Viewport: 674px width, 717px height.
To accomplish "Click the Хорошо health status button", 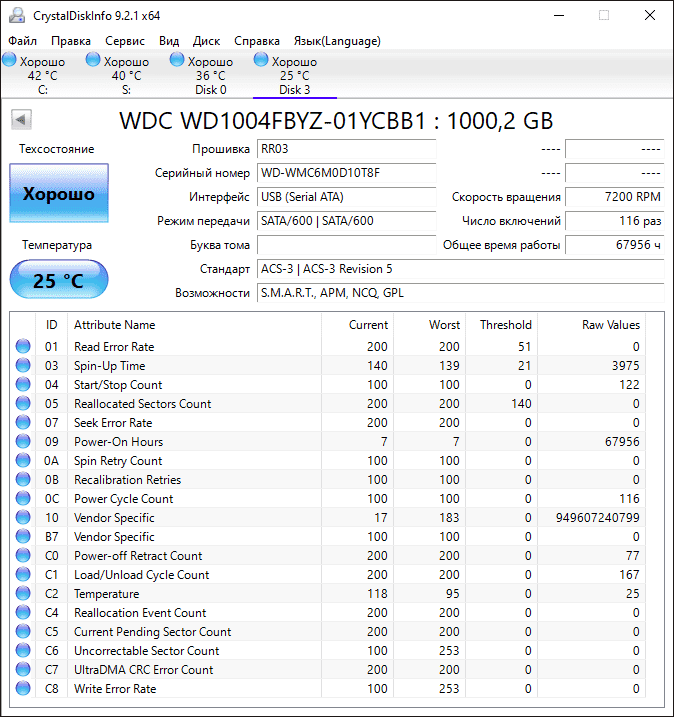I will point(59,194).
